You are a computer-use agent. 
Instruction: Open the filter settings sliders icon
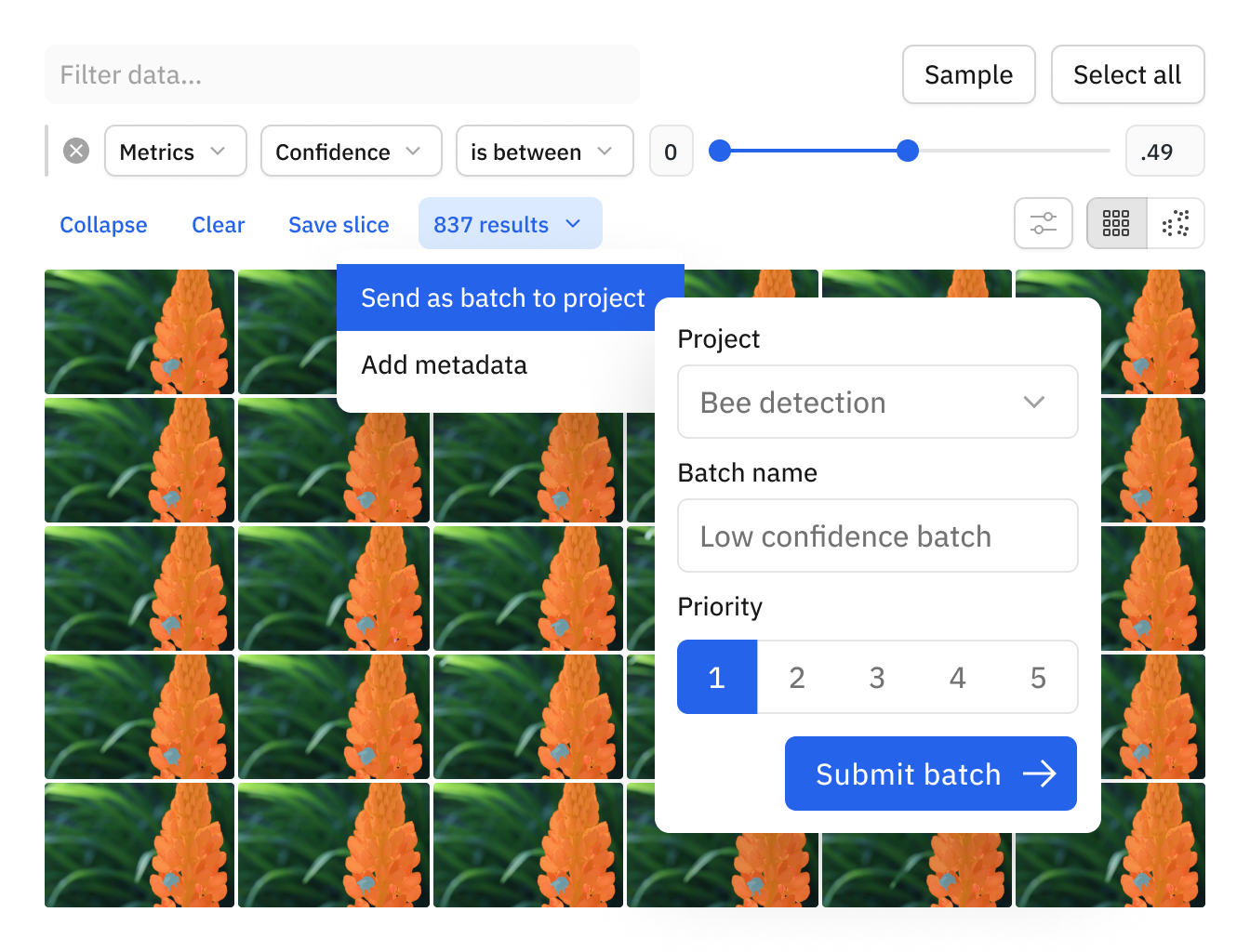pyautogui.click(x=1044, y=223)
